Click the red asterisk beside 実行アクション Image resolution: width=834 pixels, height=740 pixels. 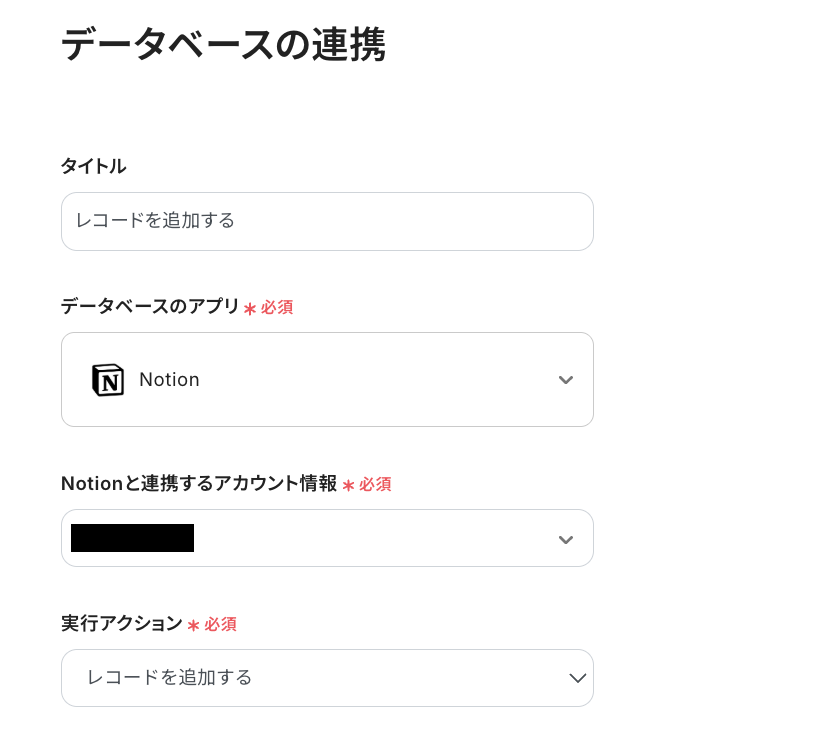pyautogui.click(x=193, y=625)
